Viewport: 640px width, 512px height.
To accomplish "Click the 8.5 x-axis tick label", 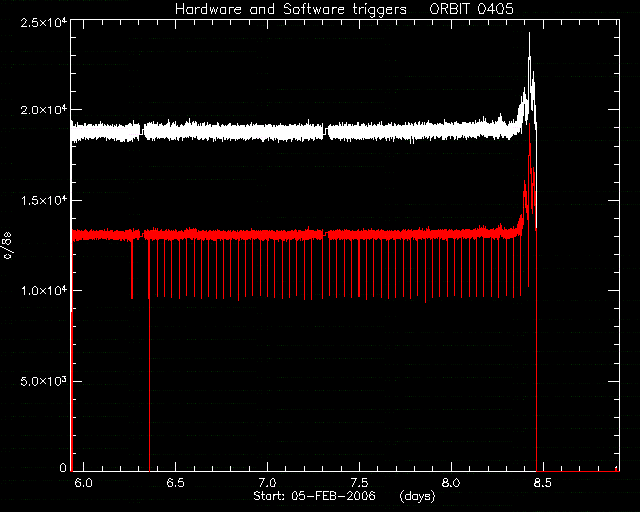I will coord(543,483).
